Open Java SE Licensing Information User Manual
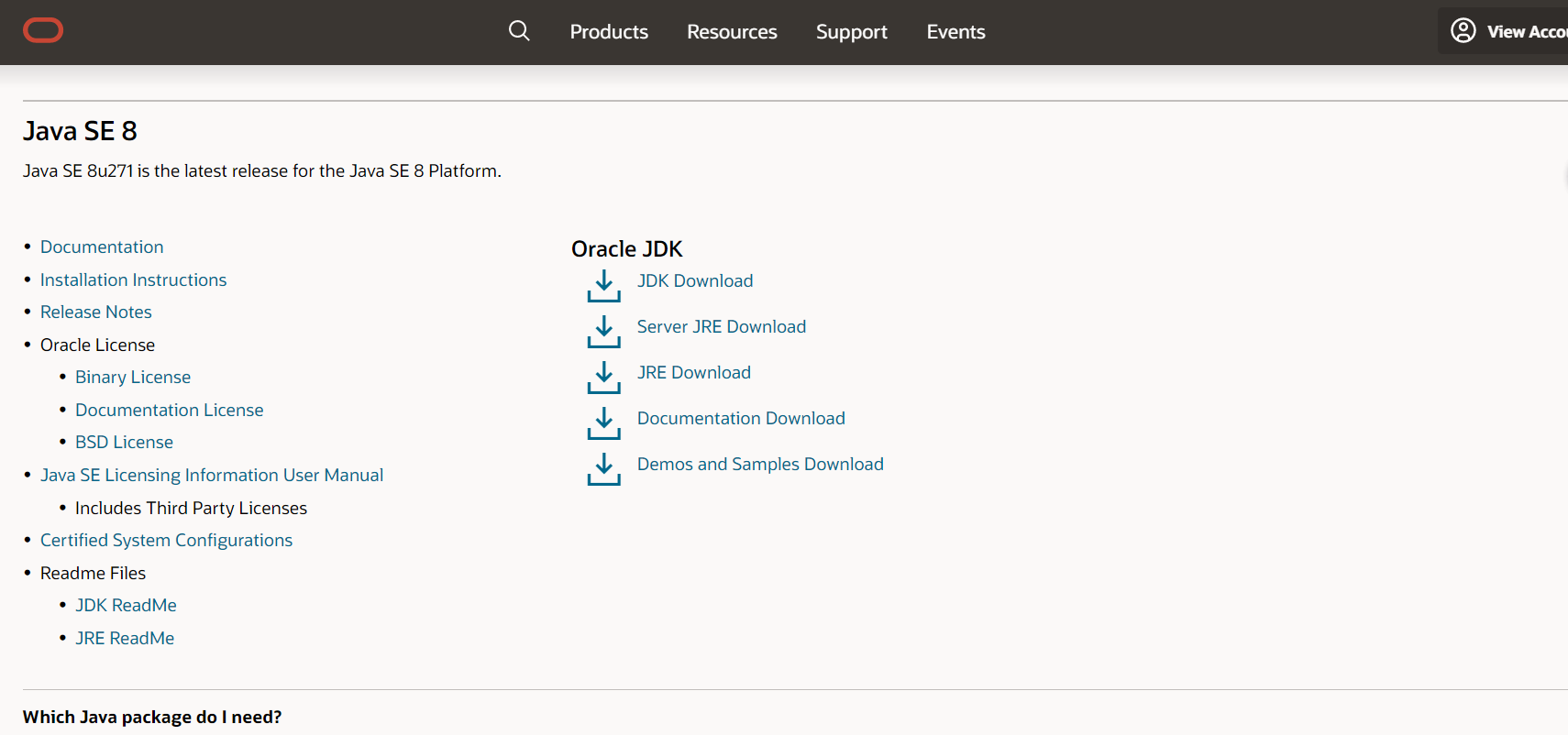1568x735 pixels. (x=212, y=476)
